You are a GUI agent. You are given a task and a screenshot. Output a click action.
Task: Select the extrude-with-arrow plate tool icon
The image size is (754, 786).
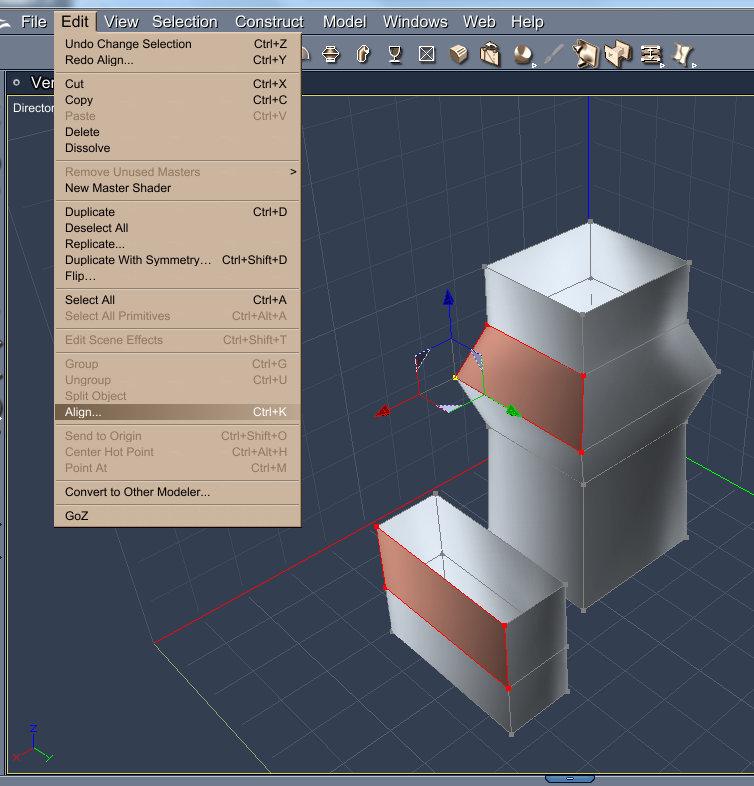pyautogui.click(x=586, y=54)
